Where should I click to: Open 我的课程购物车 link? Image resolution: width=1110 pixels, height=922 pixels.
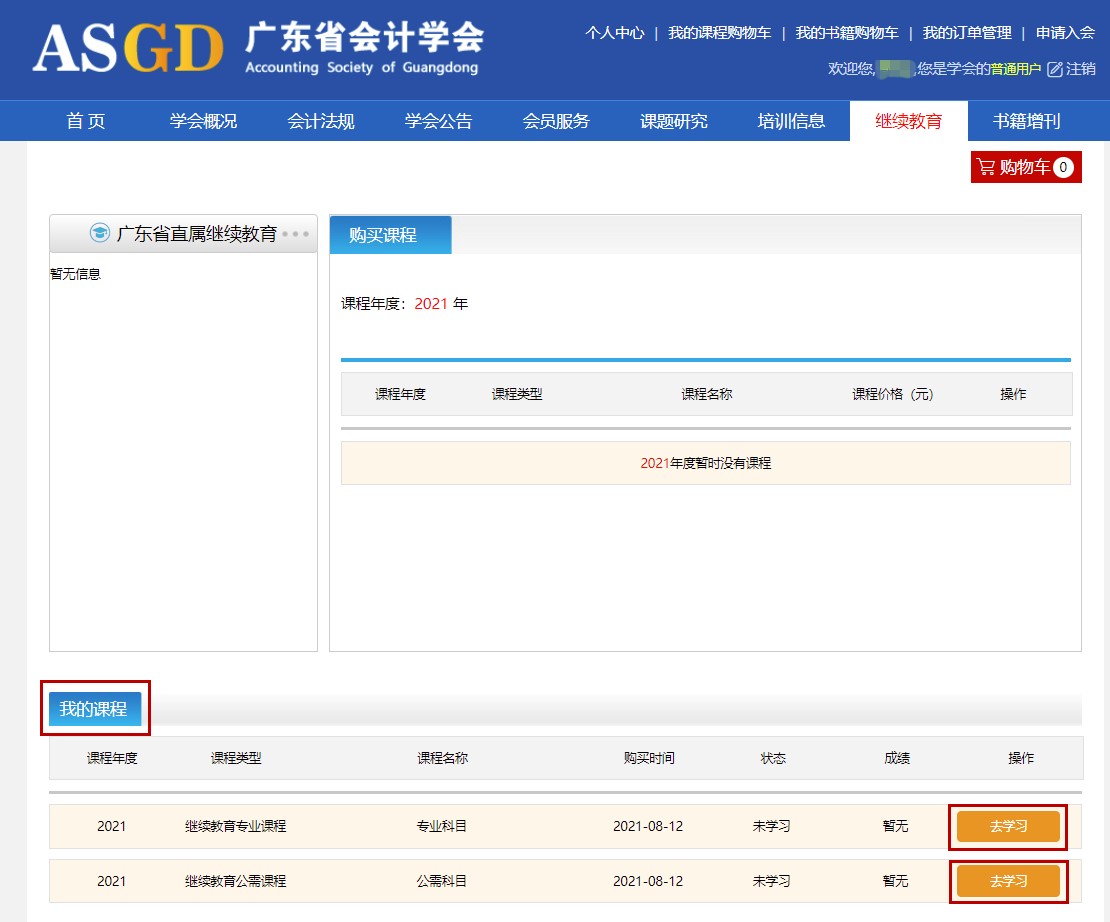[719, 33]
